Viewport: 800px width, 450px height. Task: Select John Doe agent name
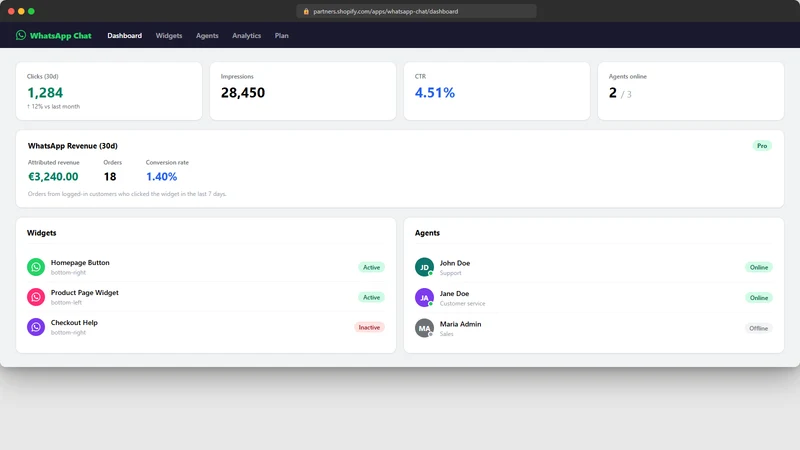point(455,263)
